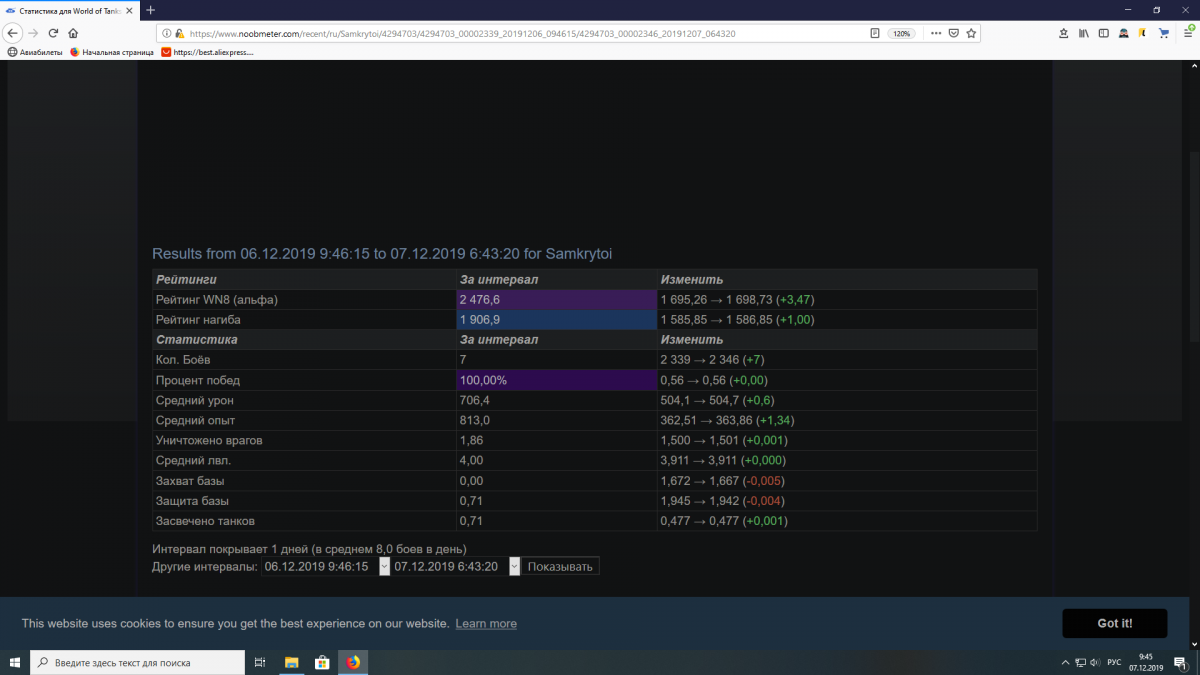This screenshot has width=1200, height=675.
Task: Click the Results from heading text
Action: click(x=382, y=254)
